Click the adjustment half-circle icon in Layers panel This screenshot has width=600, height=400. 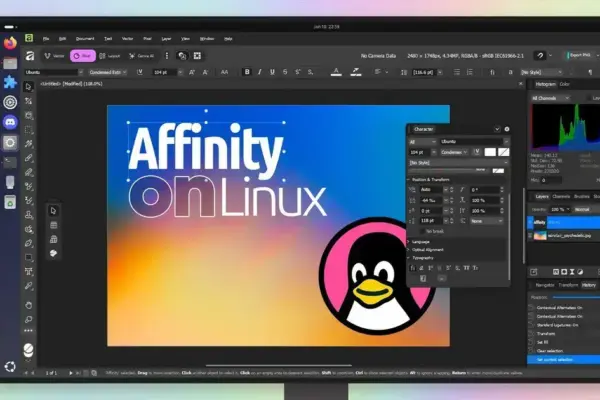(x=580, y=272)
